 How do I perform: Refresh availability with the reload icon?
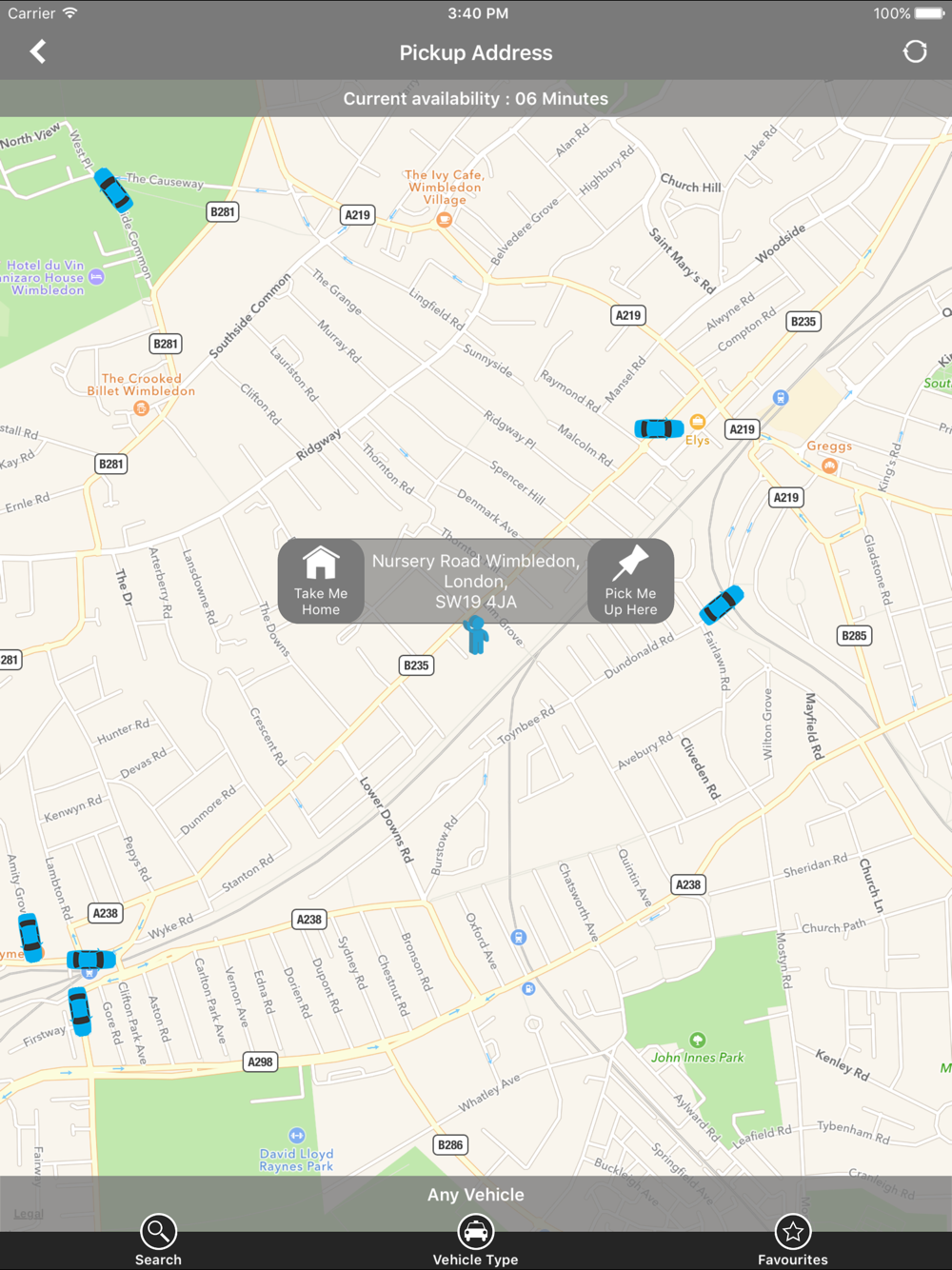(x=915, y=51)
